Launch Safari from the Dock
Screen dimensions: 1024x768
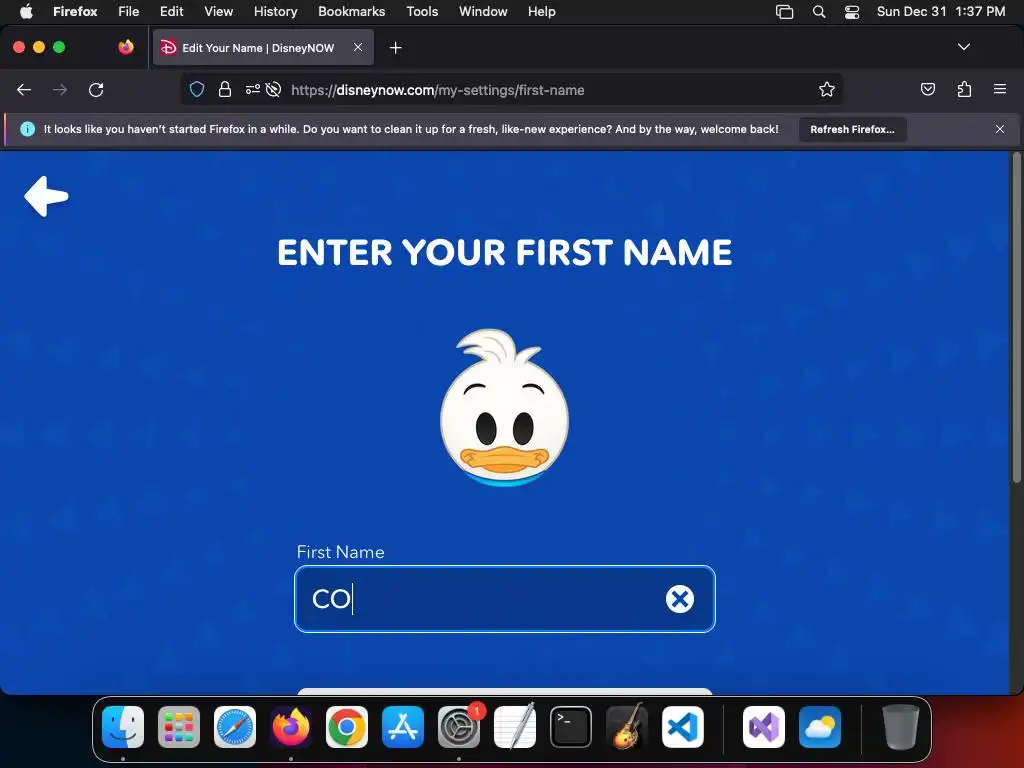tap(235, 727)
